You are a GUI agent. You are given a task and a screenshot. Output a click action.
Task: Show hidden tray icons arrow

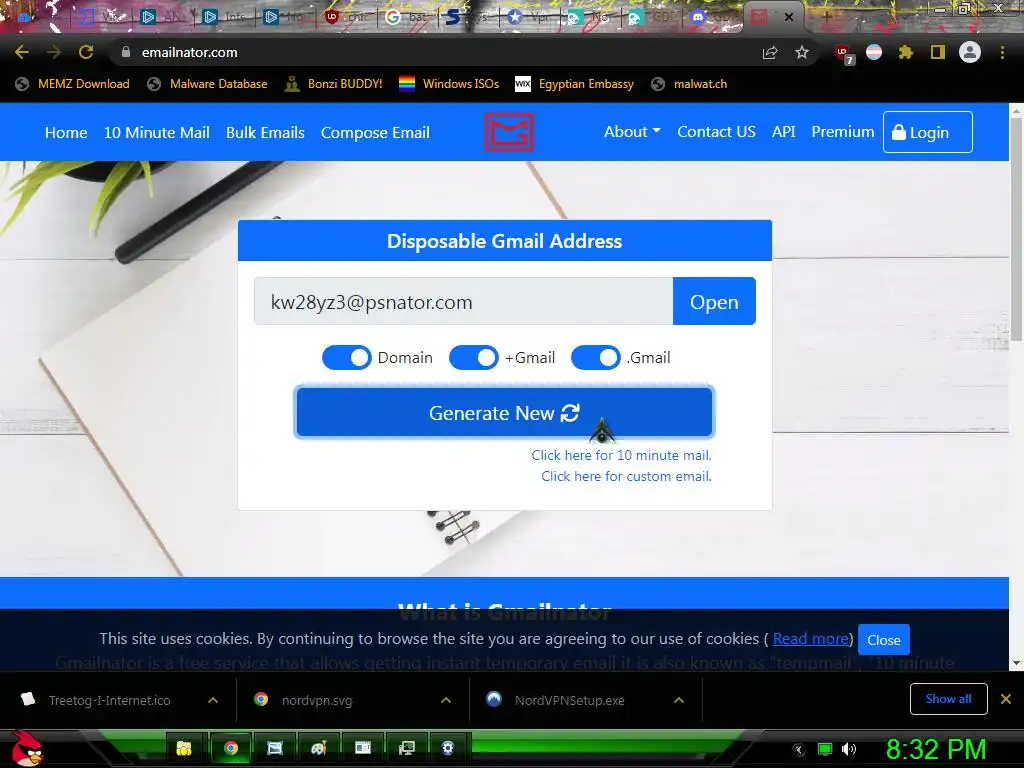pos(799,749)
